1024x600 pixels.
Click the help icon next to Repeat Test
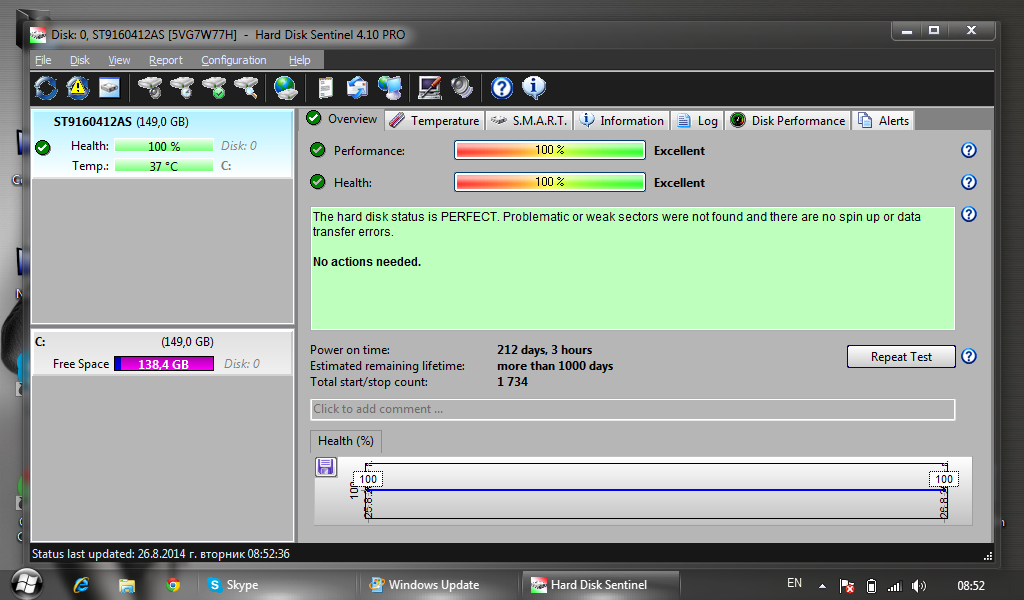(968, 356)
